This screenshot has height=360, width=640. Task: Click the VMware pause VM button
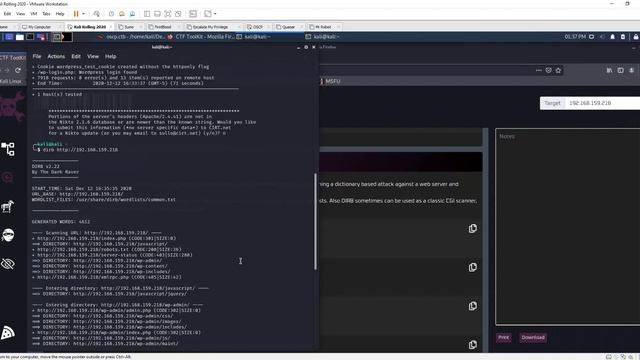coord(76,14)
